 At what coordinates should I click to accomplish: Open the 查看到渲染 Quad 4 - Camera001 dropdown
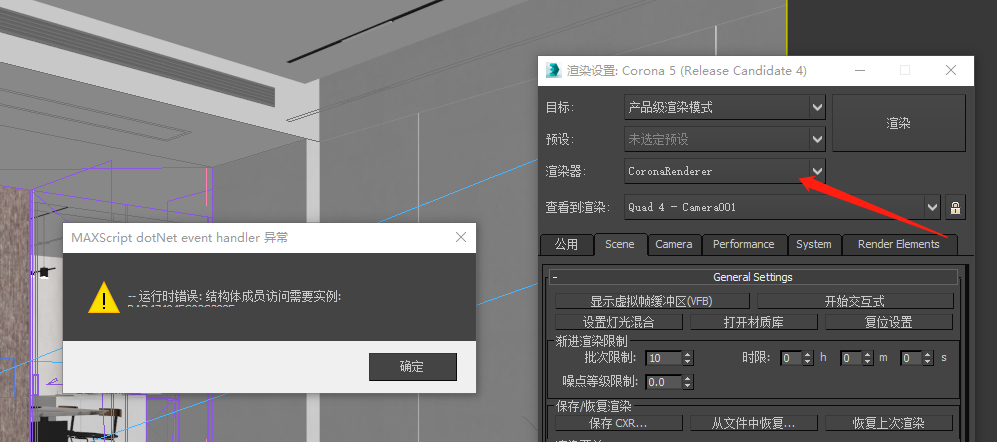point(782,207)
